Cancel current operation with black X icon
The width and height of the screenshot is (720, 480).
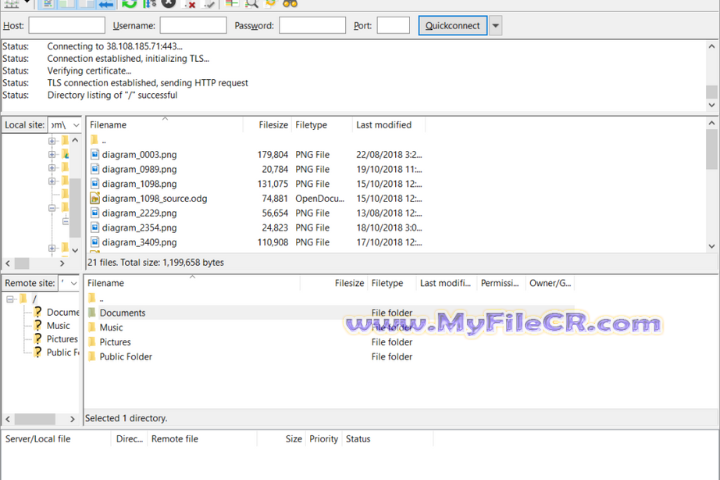point(169,3)
